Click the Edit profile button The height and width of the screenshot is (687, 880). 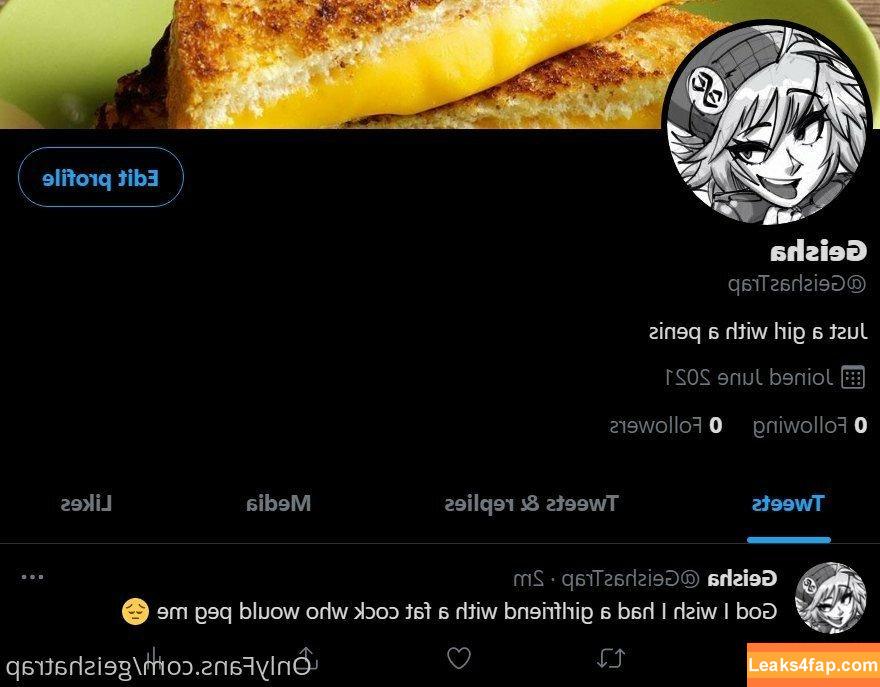[100, 177]
